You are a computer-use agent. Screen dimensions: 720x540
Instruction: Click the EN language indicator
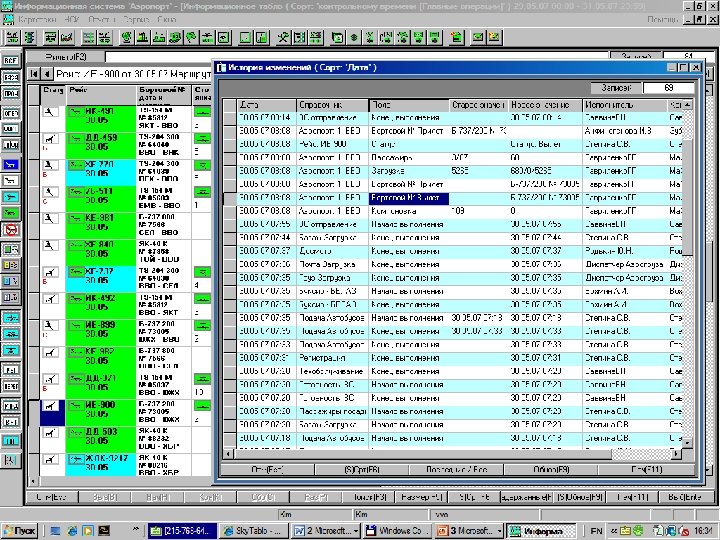click(596, 531)
